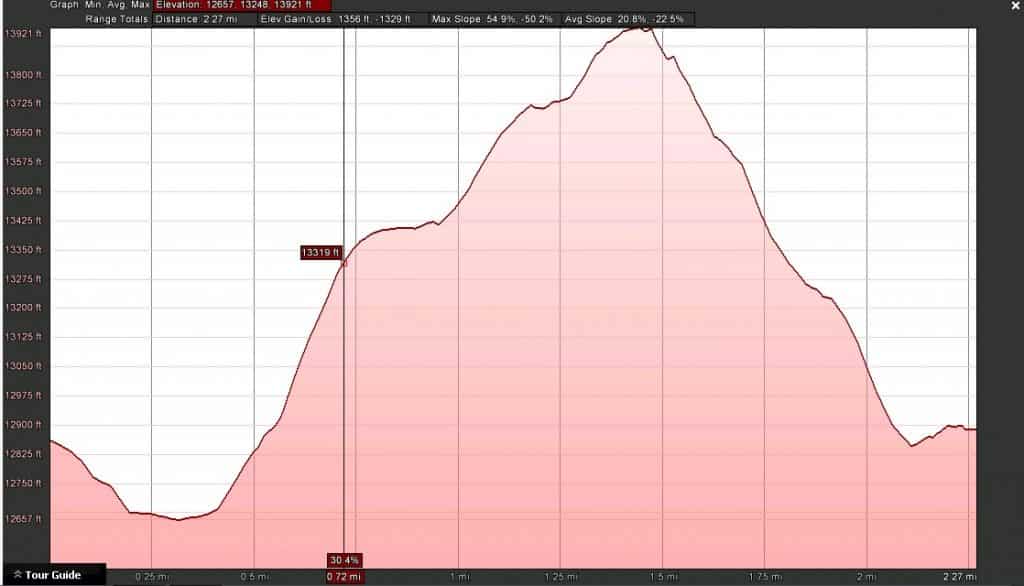Click the 0.72 mi distance marker
The image size is (1024, 586).
[x=343, y=577]
